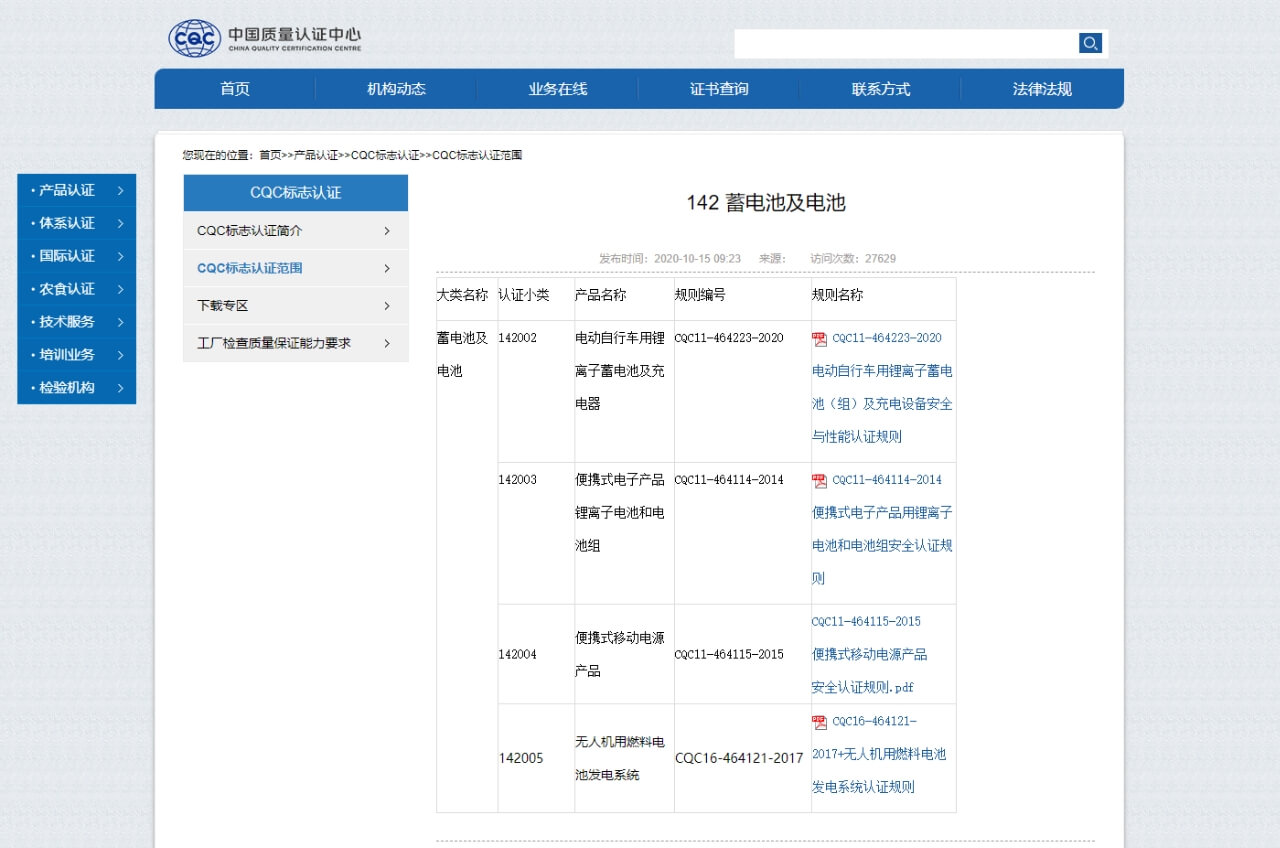Open 业务在线 from the navigation bar
Image resolution: width=1280 pixels, height=848 pixels.
coord(557,89)
